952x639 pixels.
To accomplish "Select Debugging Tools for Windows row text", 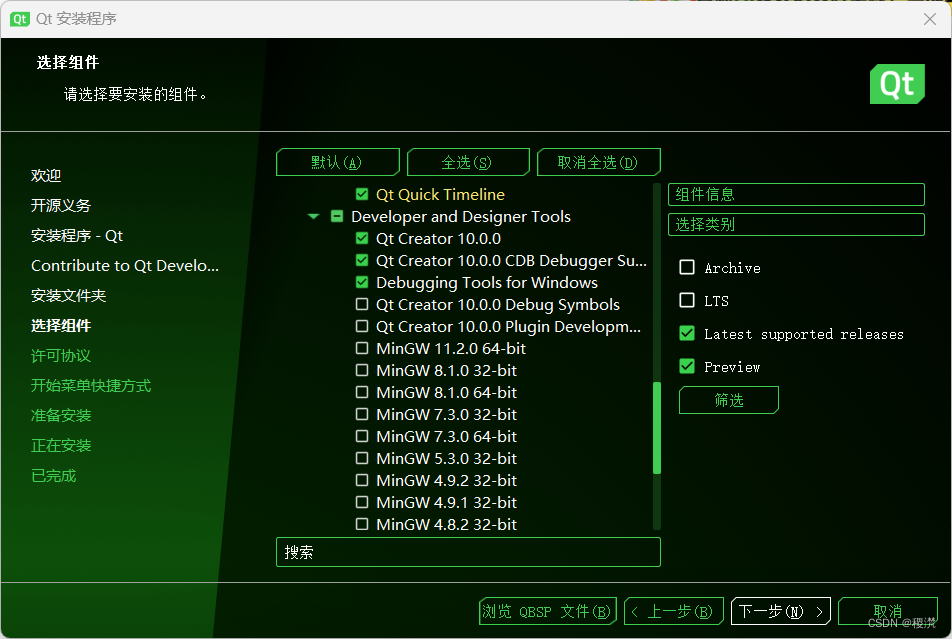I will 487,282.
